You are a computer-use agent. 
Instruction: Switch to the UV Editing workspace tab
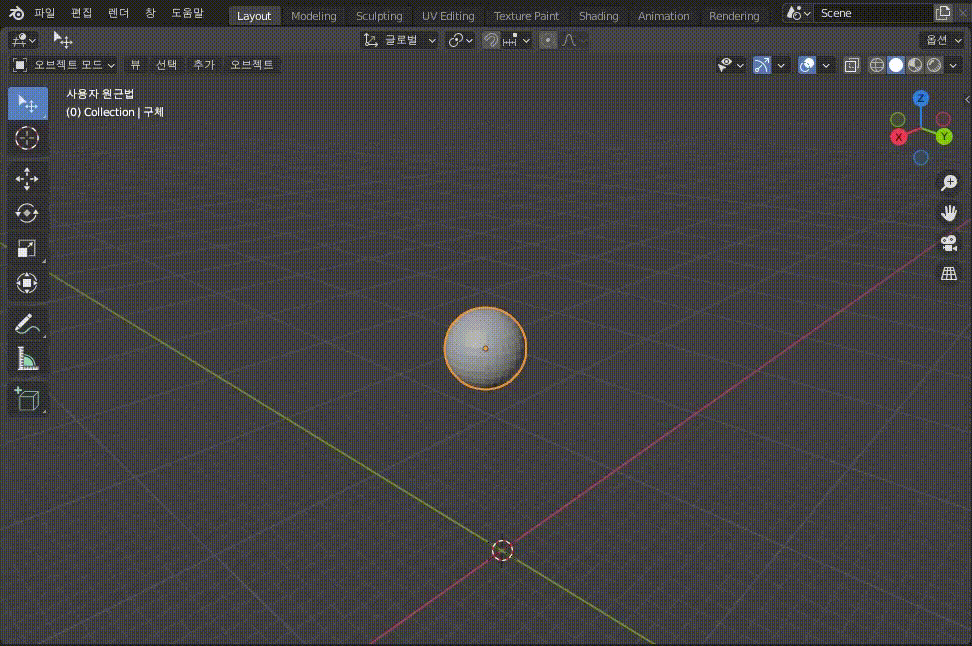448,16
